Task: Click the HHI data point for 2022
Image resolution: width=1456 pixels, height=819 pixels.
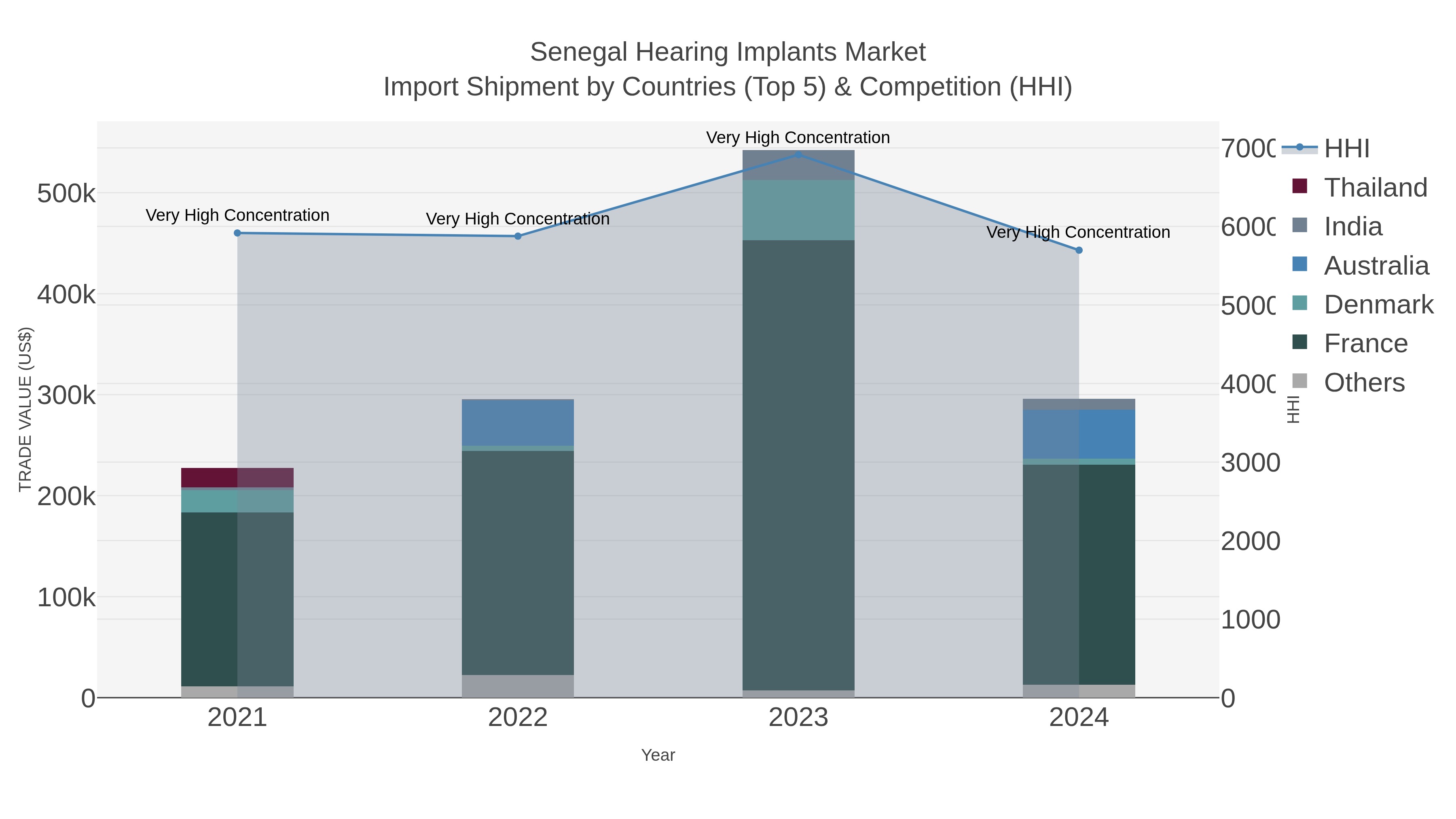Action: [518, 236]
